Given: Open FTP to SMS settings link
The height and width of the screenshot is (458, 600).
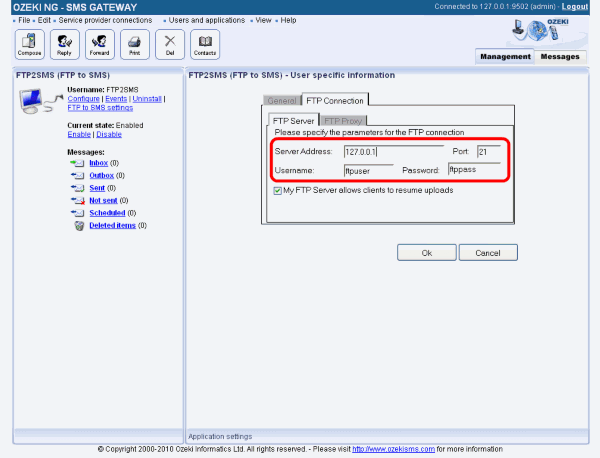Looking at the screenshot, I should (100, 108).
